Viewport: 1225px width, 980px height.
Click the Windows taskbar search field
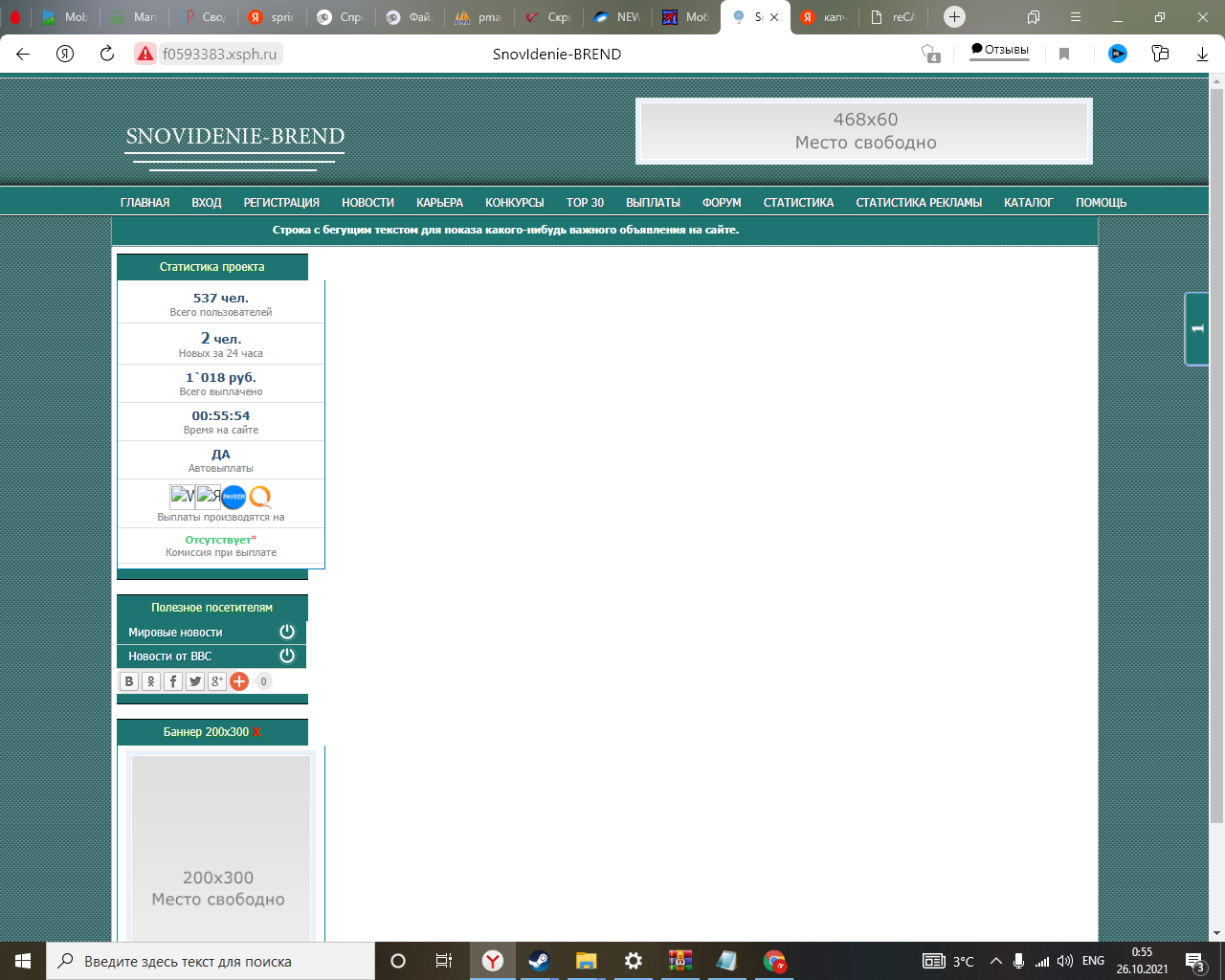click(x=211, y=961)
